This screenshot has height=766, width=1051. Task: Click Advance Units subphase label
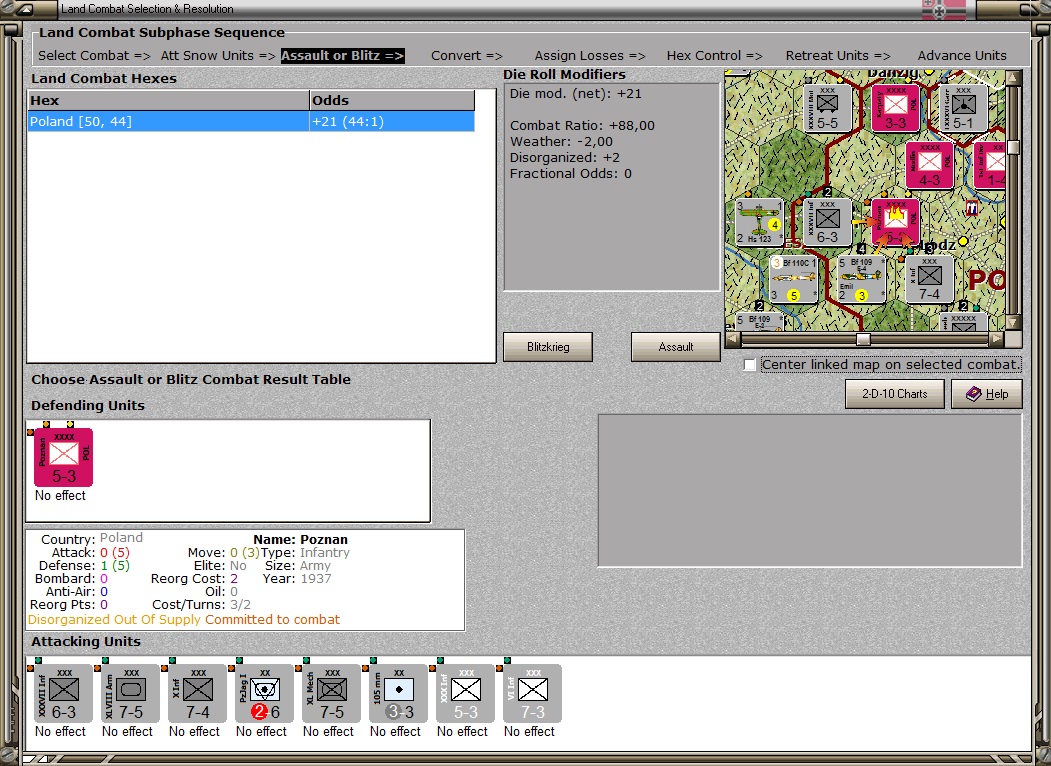click(x=962, y=56)
